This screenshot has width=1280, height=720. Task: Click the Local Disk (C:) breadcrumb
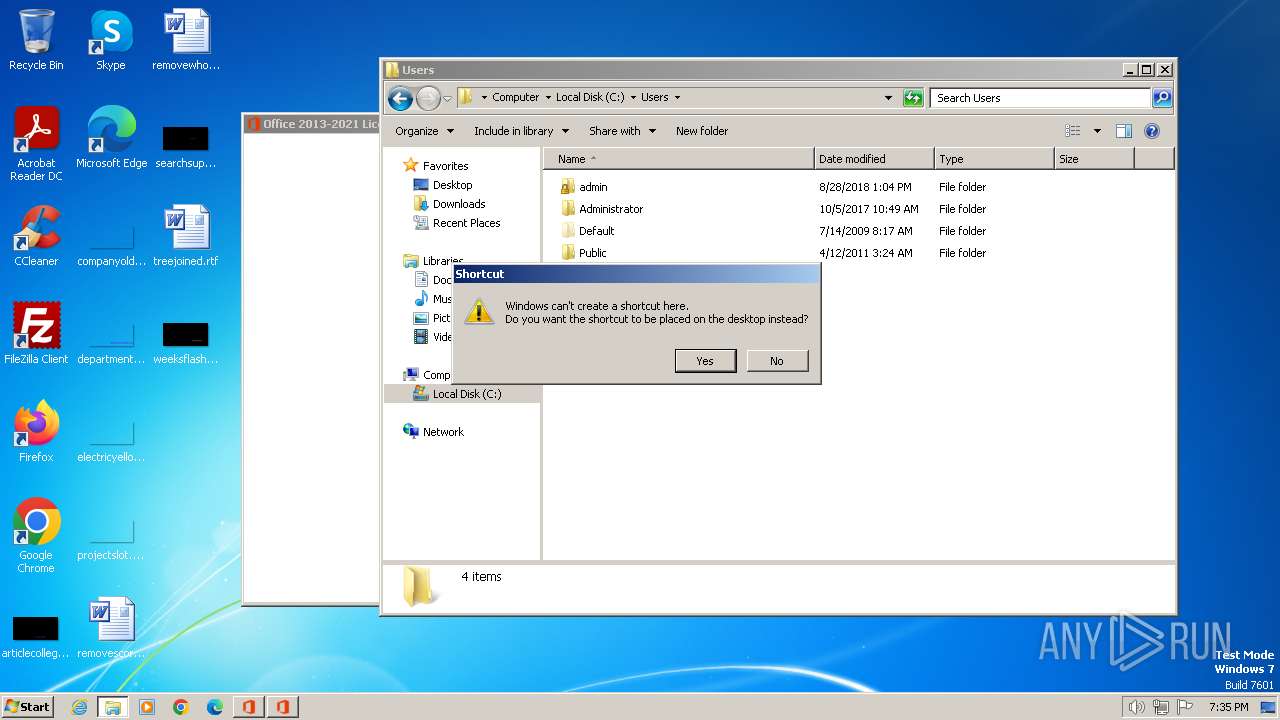[x=590, y=98]
